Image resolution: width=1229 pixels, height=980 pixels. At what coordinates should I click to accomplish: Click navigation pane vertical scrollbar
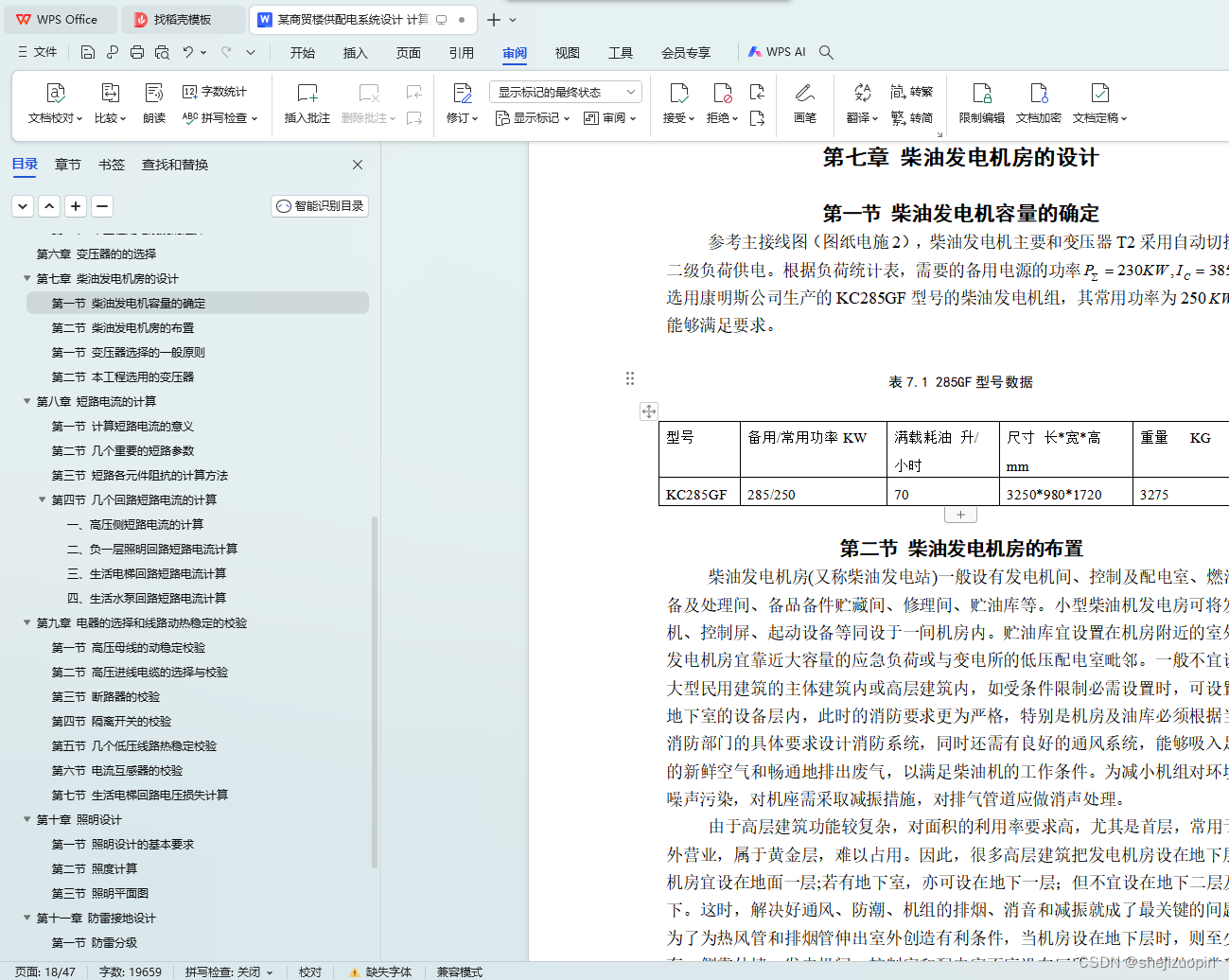point(375,691)
